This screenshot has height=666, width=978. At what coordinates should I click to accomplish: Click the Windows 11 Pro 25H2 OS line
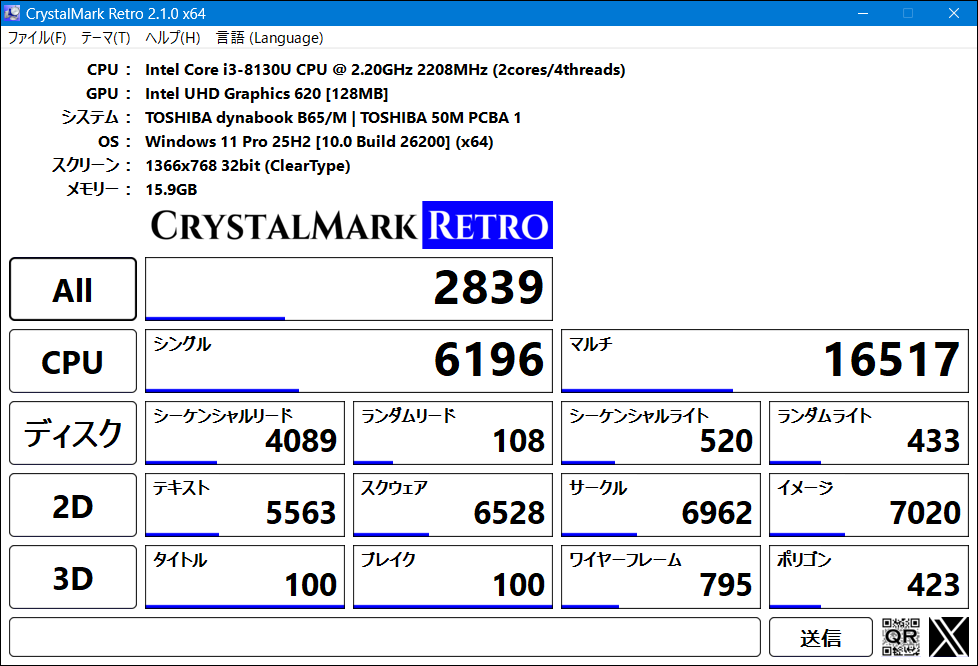coord(319,142)
